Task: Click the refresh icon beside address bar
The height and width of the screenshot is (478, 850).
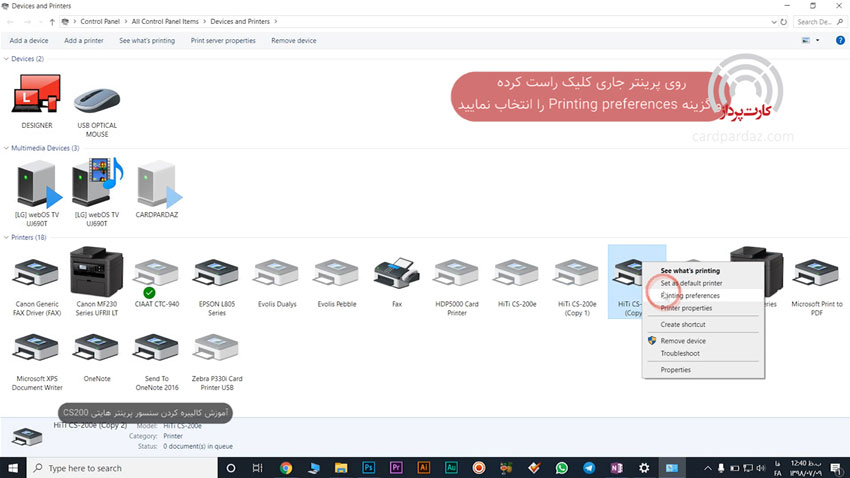Action: [x=783, y=22]
